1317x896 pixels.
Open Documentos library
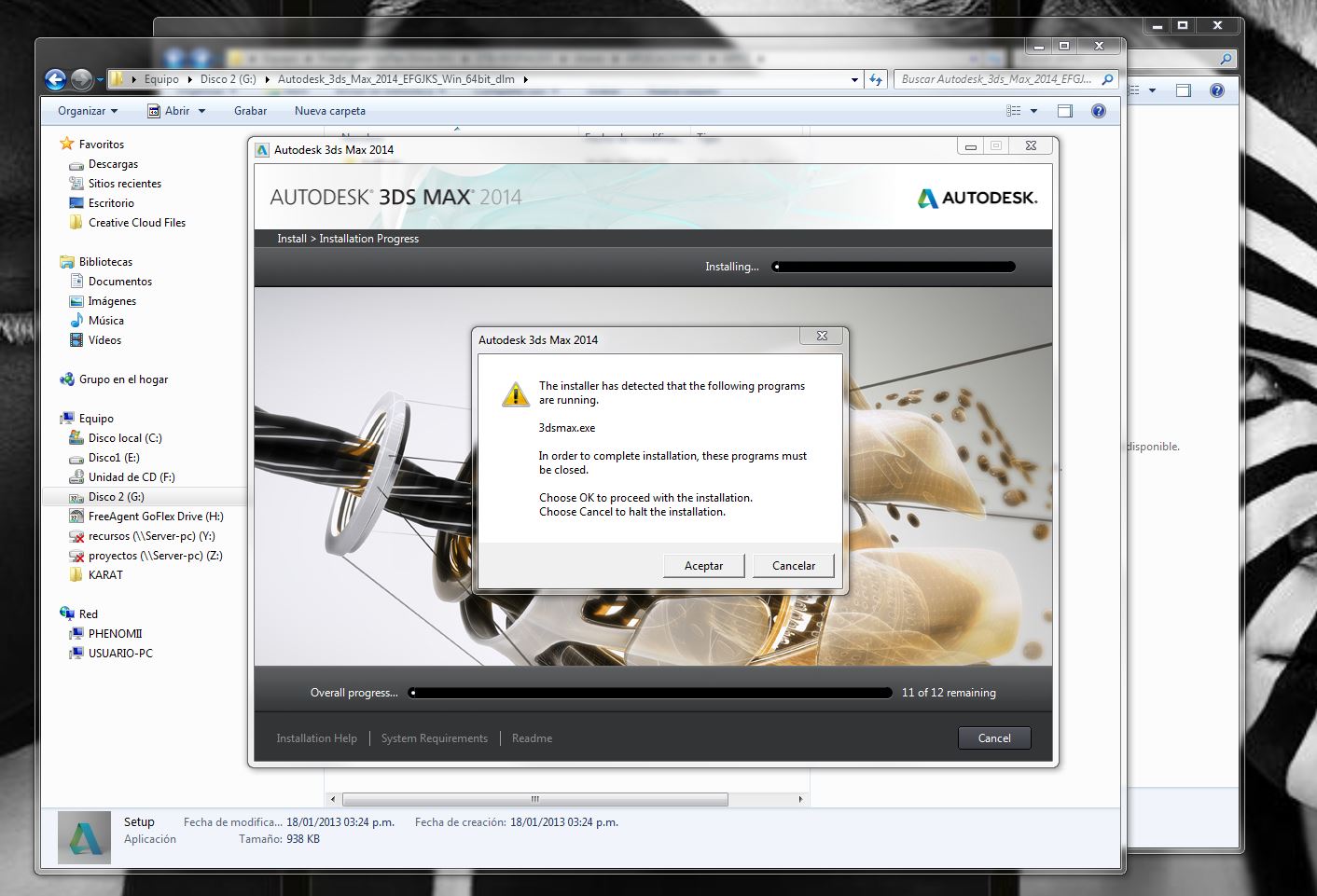(x=120, y=282)
